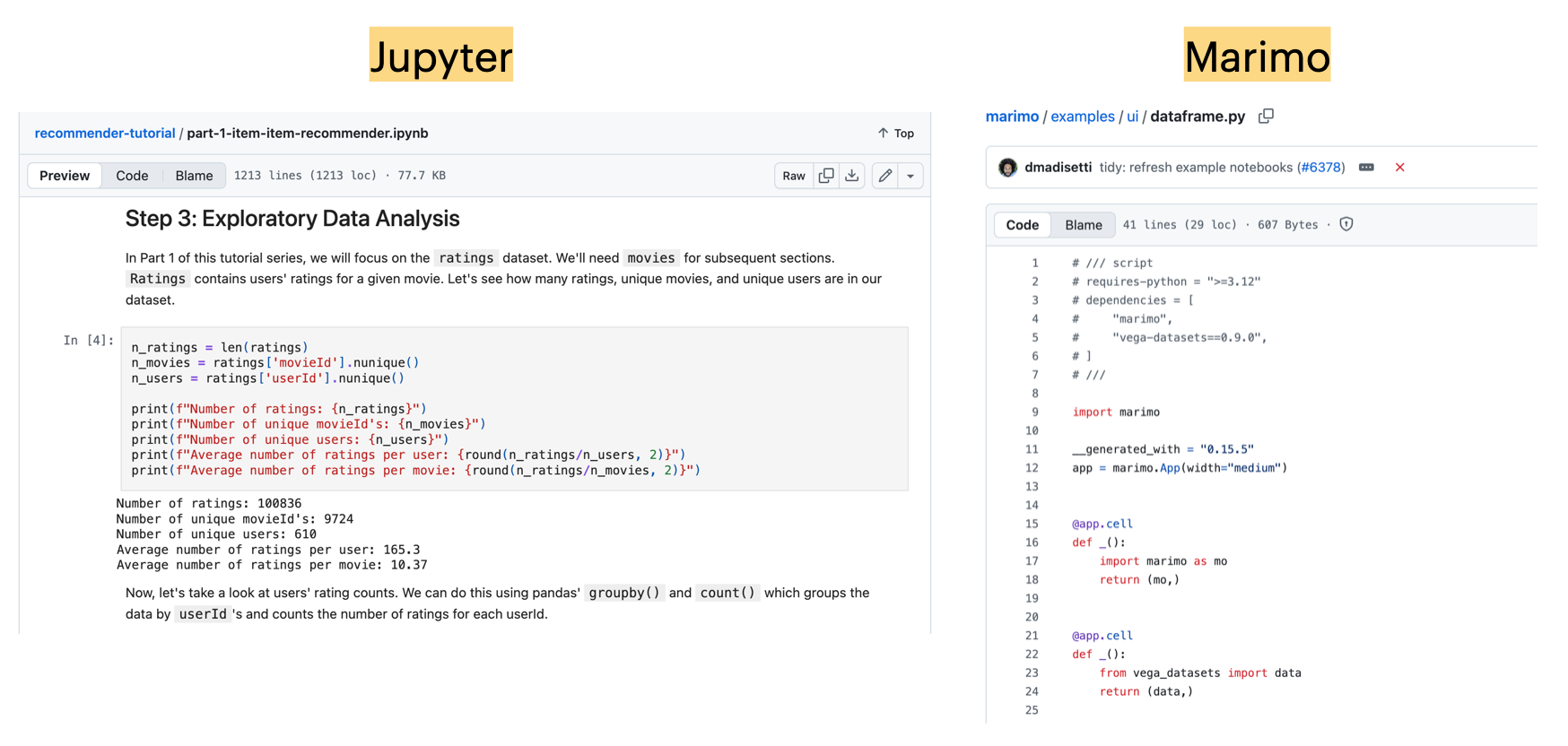The height and width of the screenshot is (746, 1568).
Task: Click the Raw button
Action: pyautogui.click(x=794, y=176)
